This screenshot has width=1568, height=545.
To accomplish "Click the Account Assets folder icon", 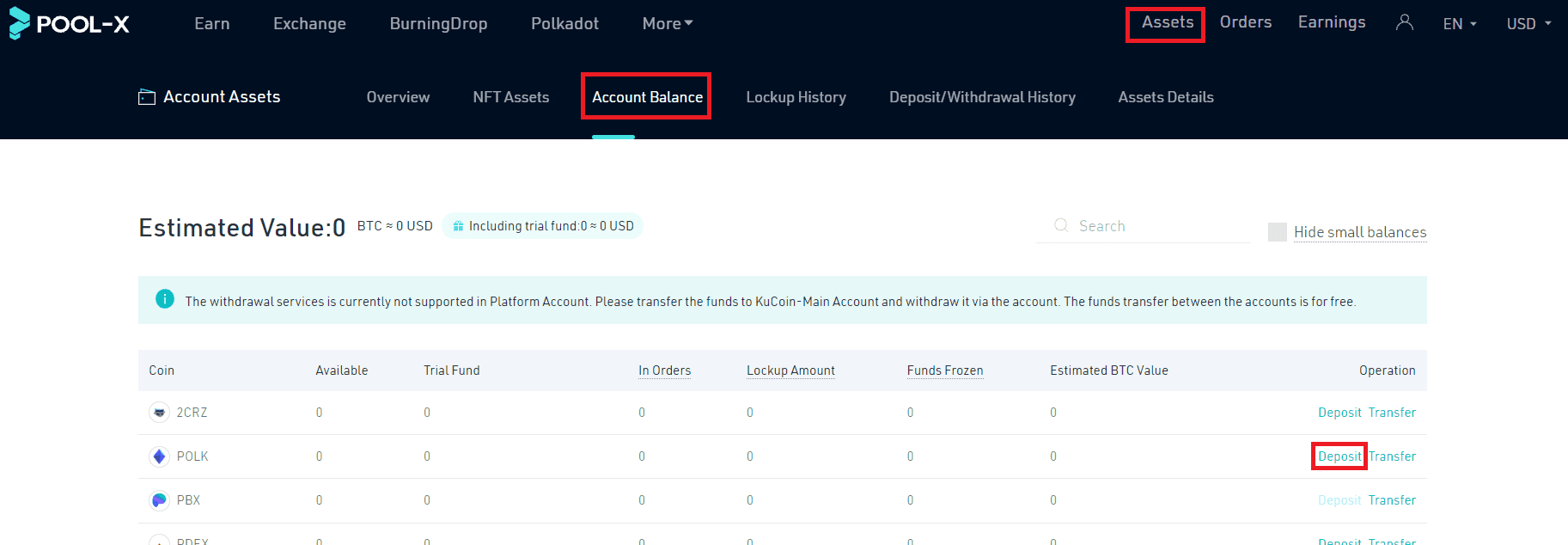I will click(x=147, y=97).
